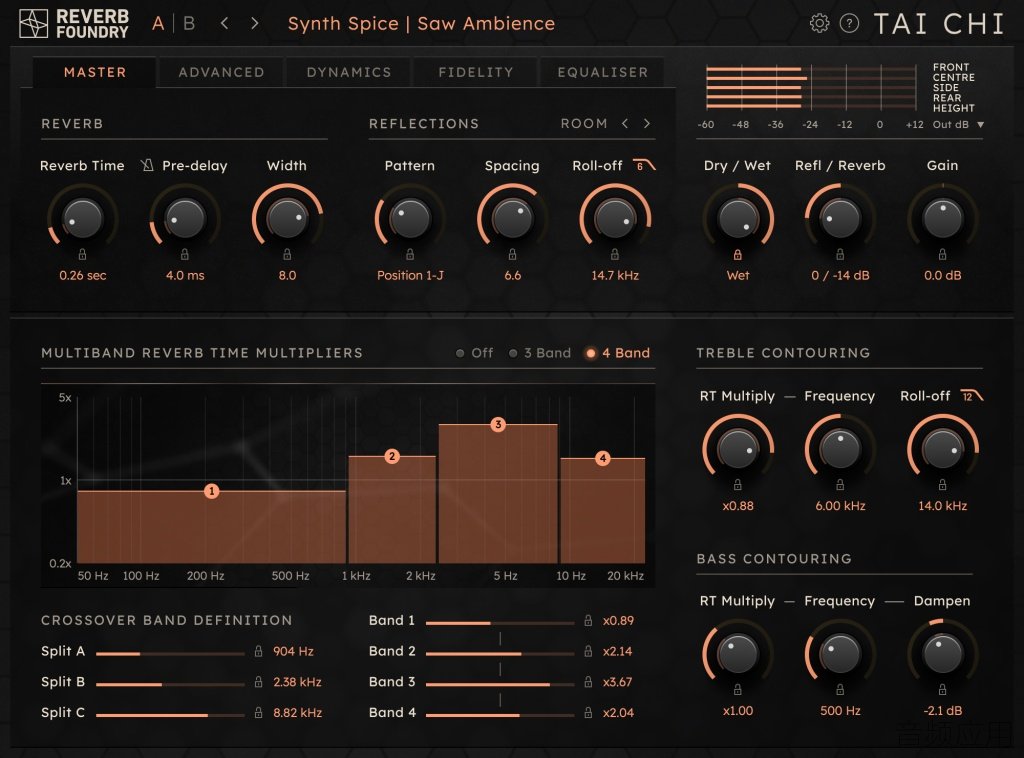Open the settings gear icon
The width and height of the screenshot is (1024, 758).
819,24
